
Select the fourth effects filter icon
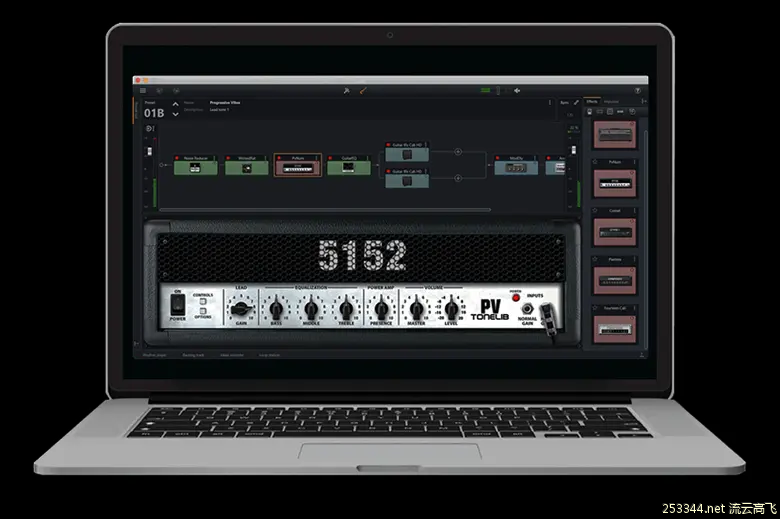(620, 112)
